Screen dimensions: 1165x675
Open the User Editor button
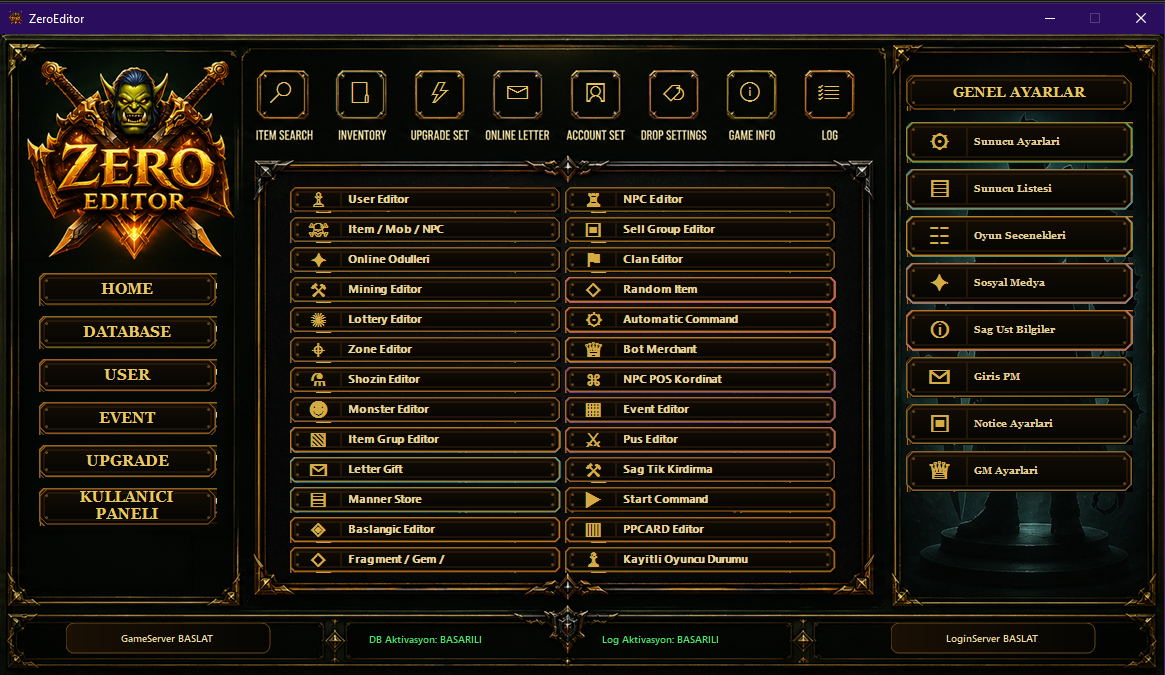pos(424,199)
